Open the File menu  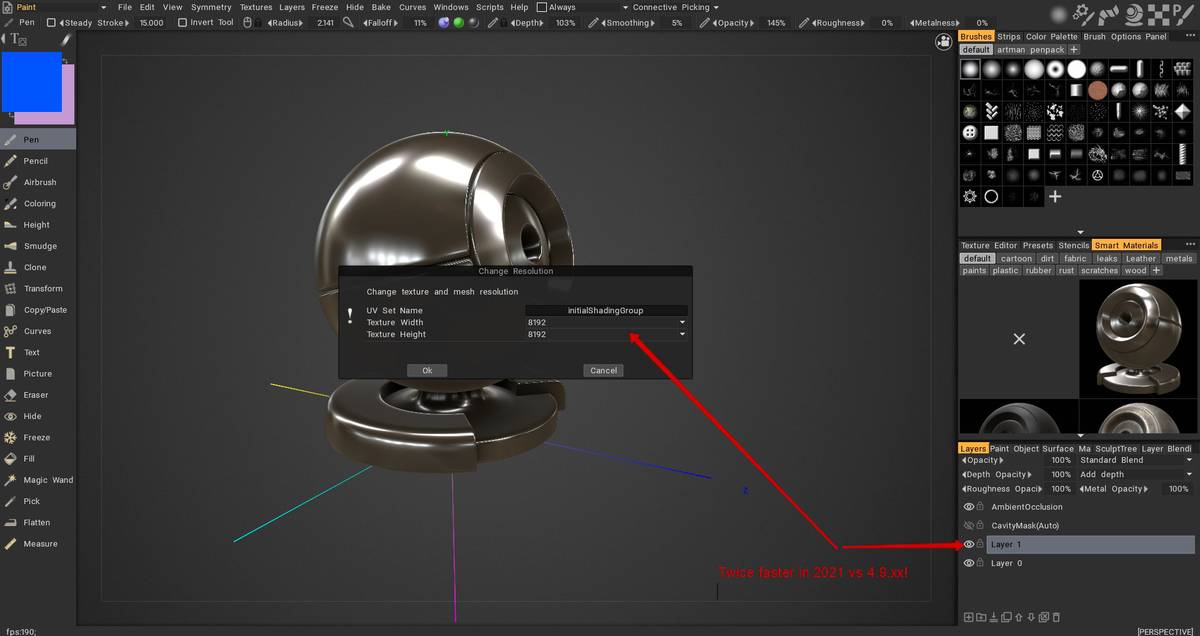click(125, 7)
